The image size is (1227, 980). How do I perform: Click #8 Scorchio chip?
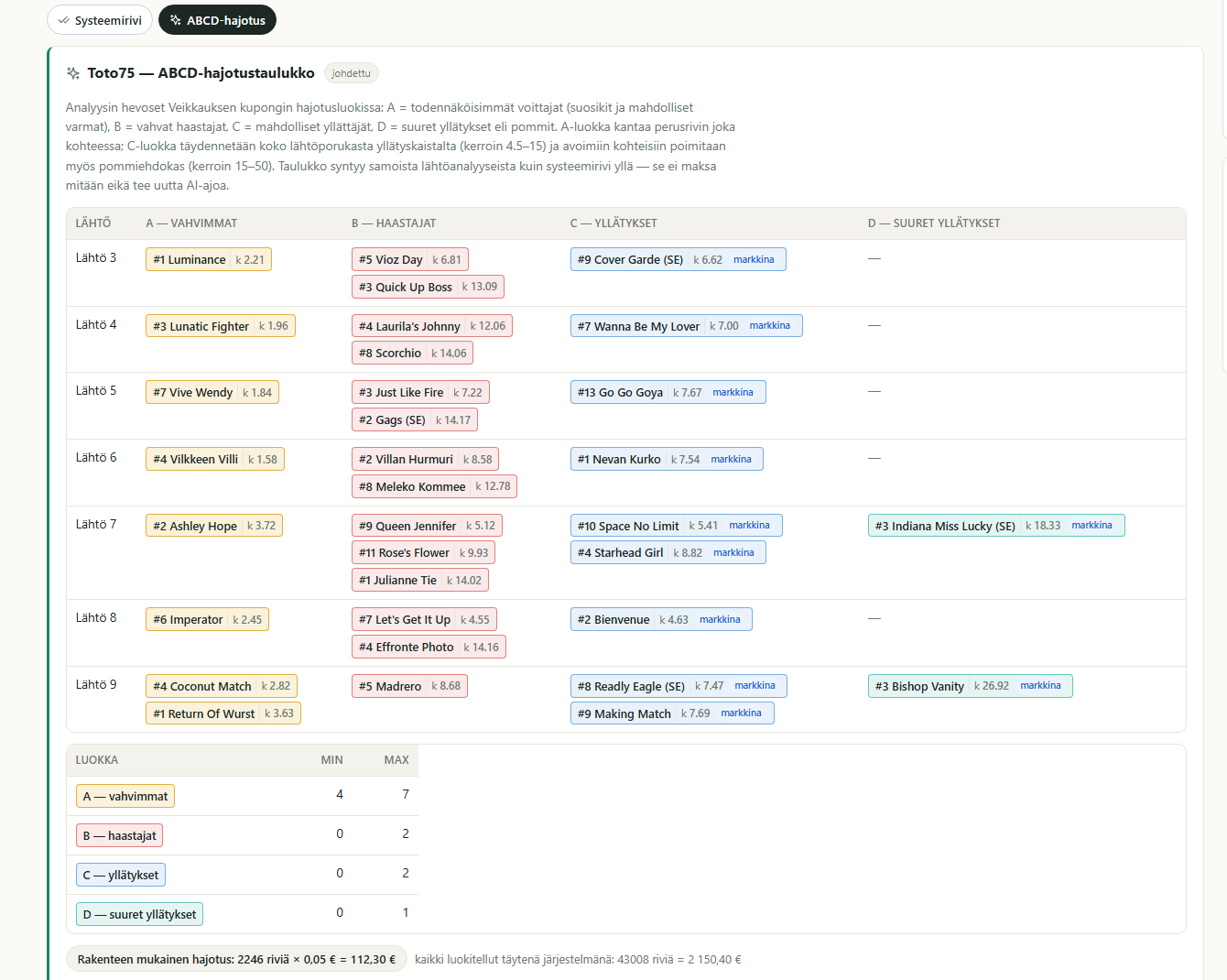pyautogui.click(x=412, y=353)
